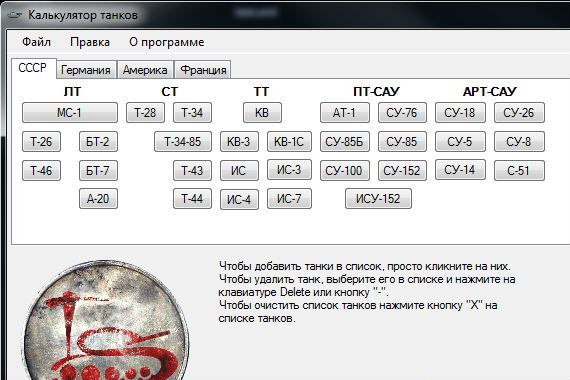Click the АРТ-САУ column header
This screenshot has width=570, height=380.
[490, 92]
